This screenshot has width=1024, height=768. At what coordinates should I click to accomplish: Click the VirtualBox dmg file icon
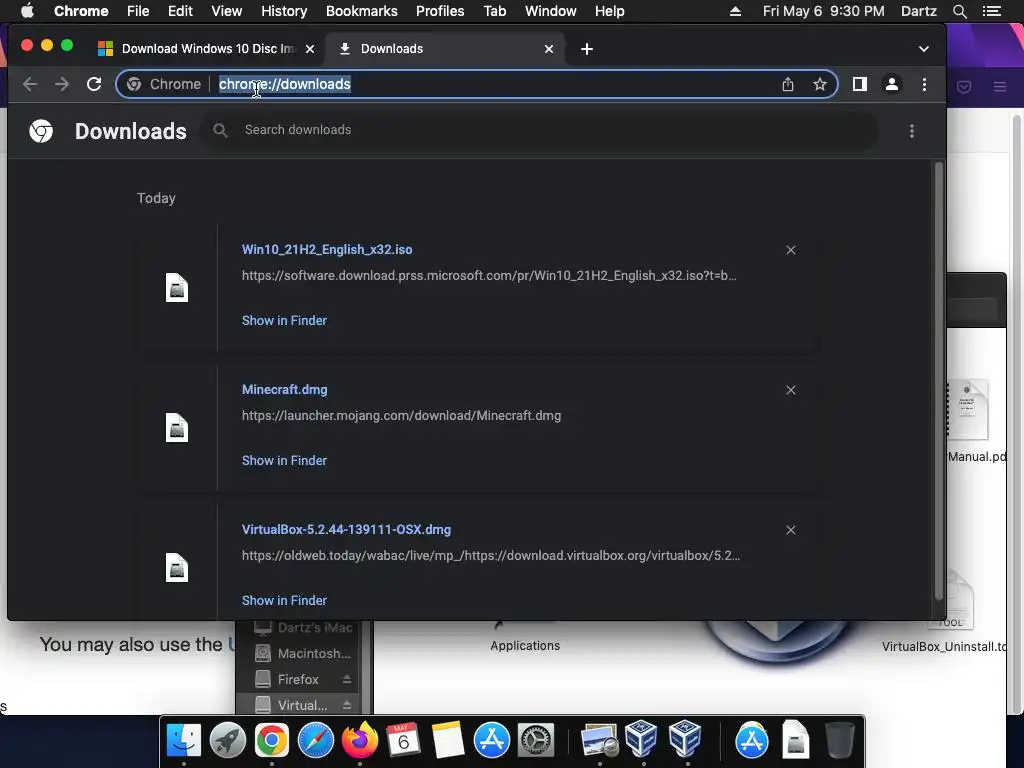pyautogui.click(x=177, y=568)
